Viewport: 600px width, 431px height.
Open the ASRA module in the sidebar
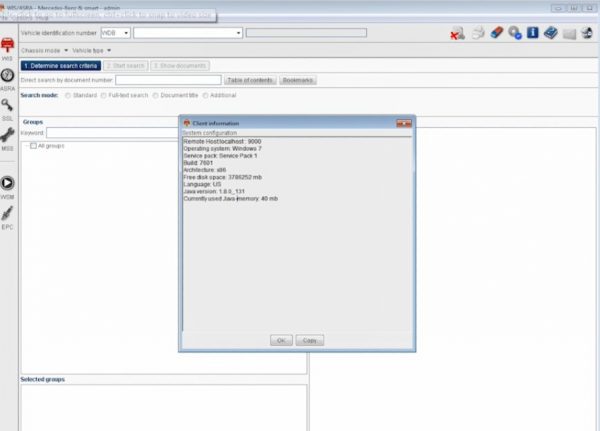coord(7,79)
